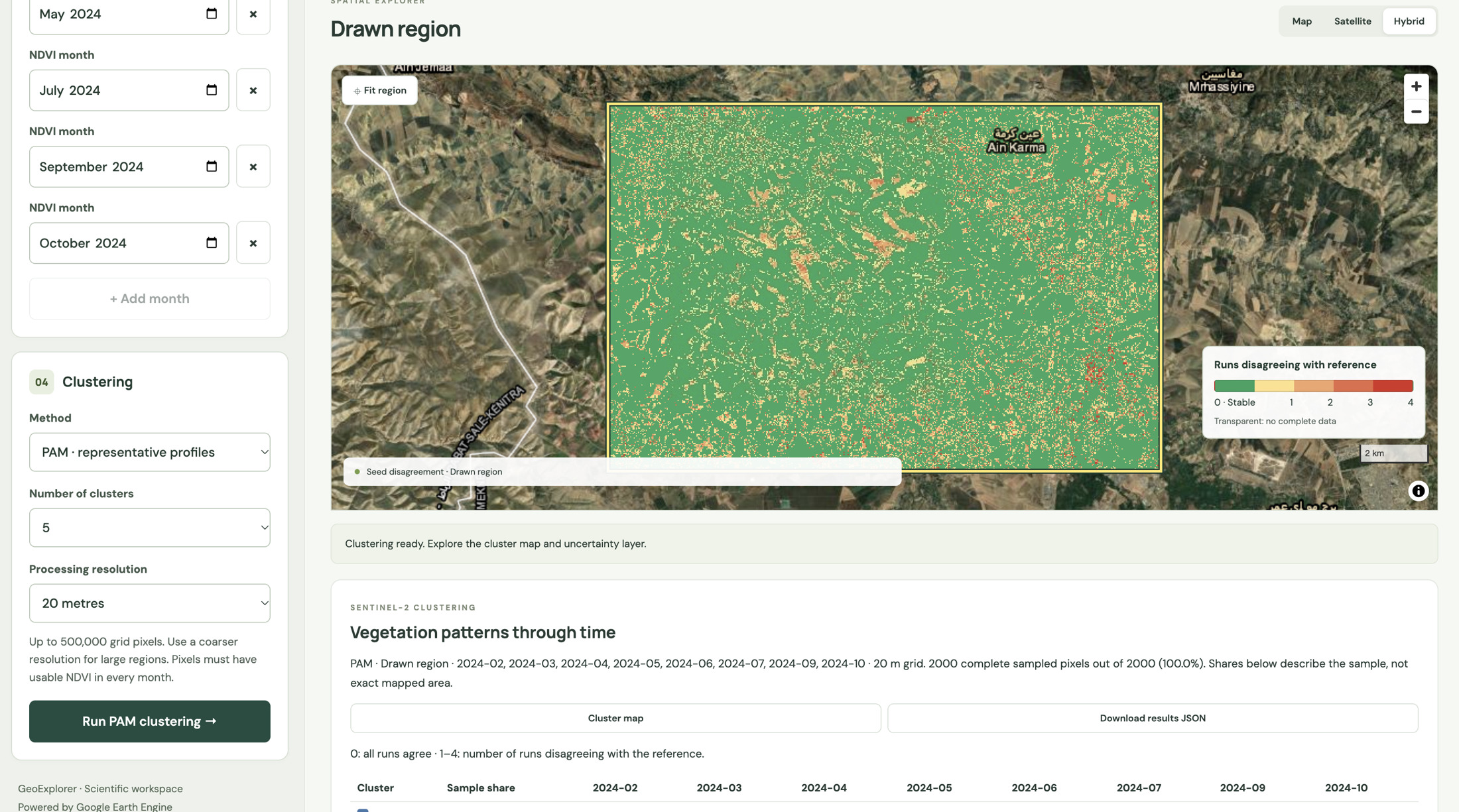Open calendar picker for October 2024
The height and width of the screenshot is (812, 1459).
(212, 242)
